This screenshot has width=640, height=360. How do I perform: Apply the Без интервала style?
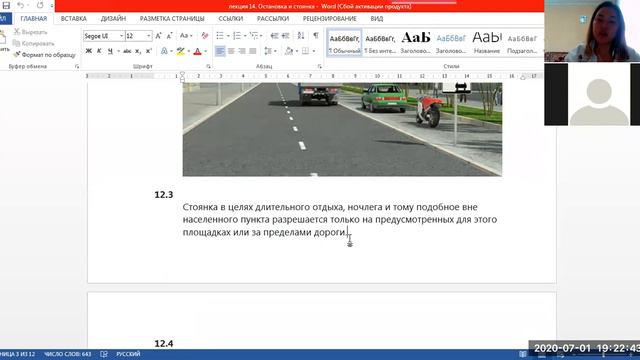click(x=380, y=43)
